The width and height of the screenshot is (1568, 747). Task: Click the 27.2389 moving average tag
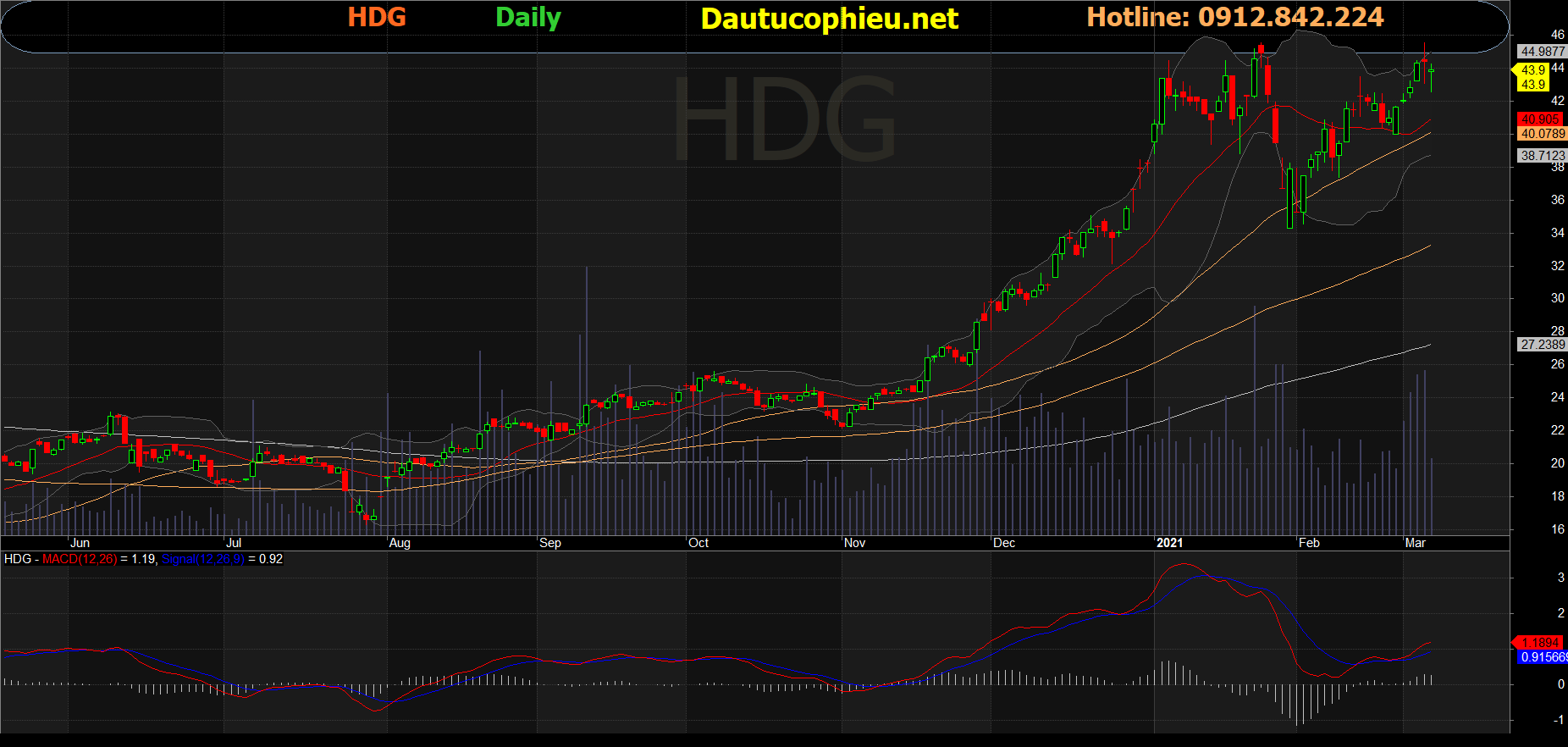click(1543, 345)
